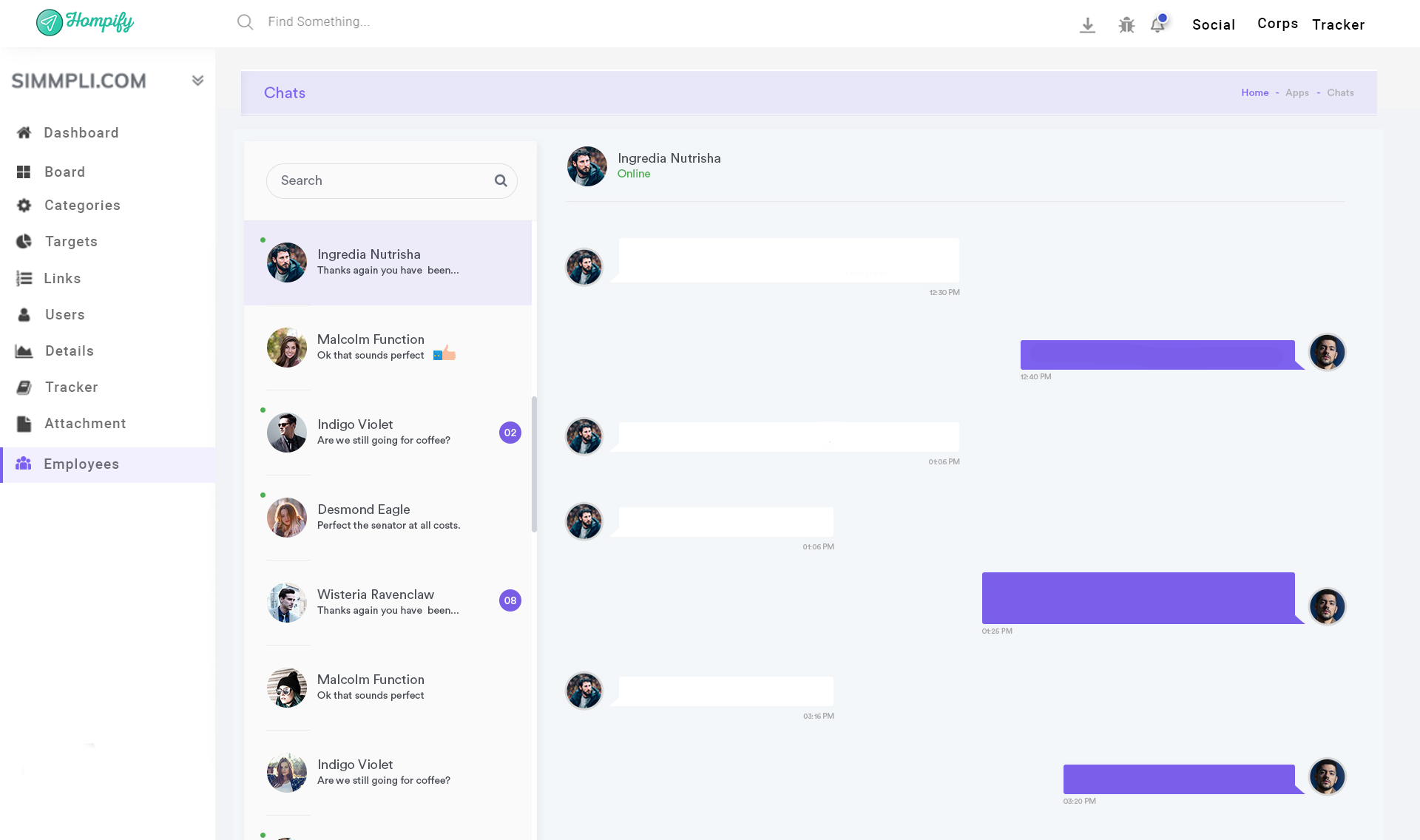Open the Social top menu

pyautogui.click(x=1213, y=24)
